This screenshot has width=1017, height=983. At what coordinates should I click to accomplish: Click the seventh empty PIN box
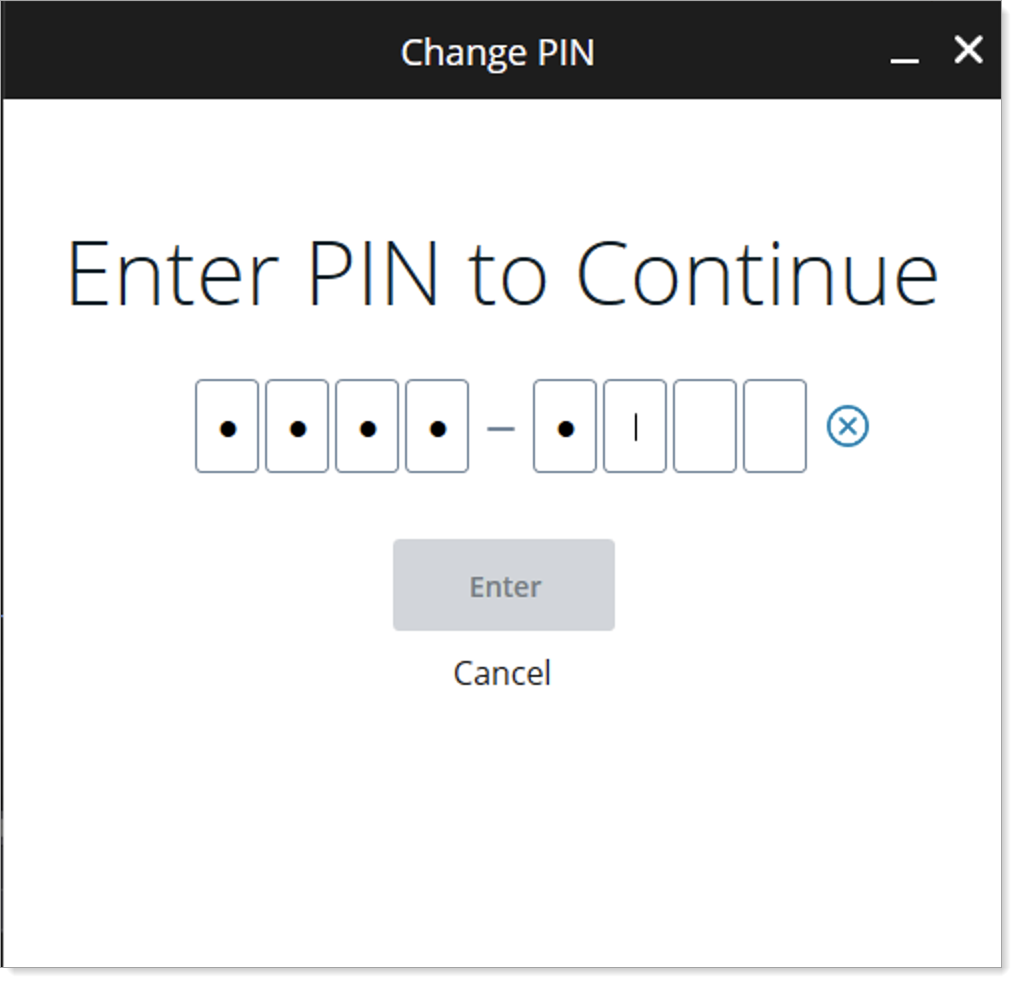[x=703, y=427]
